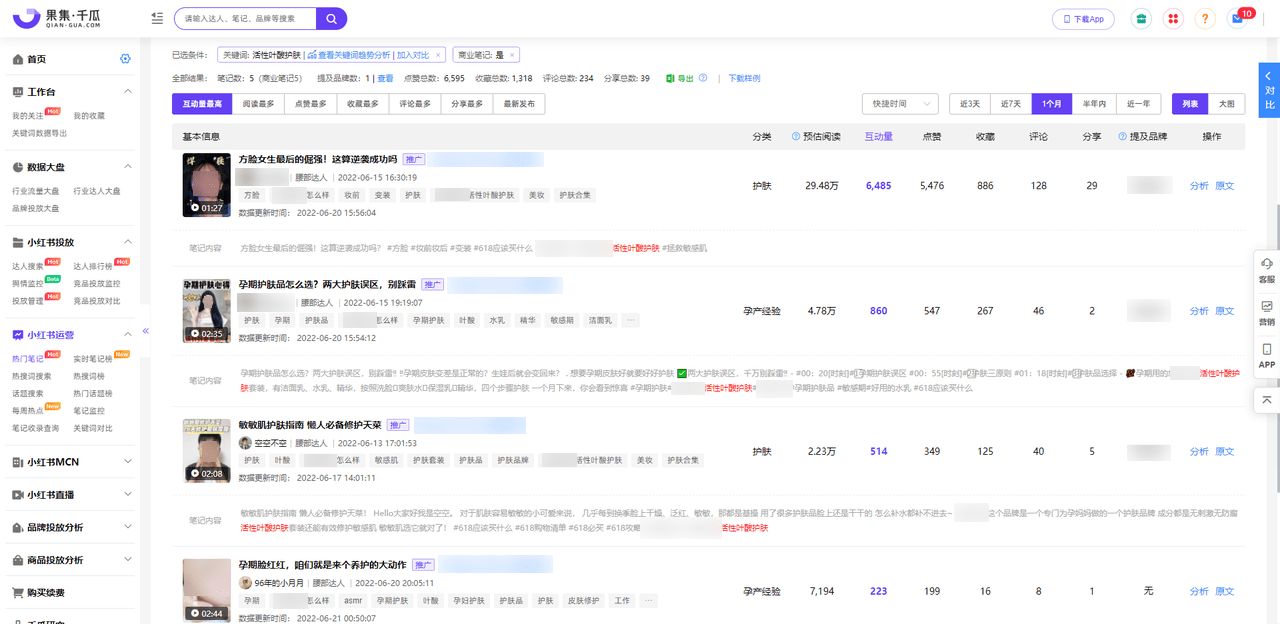Sort by 最新发布 tab

519,104
